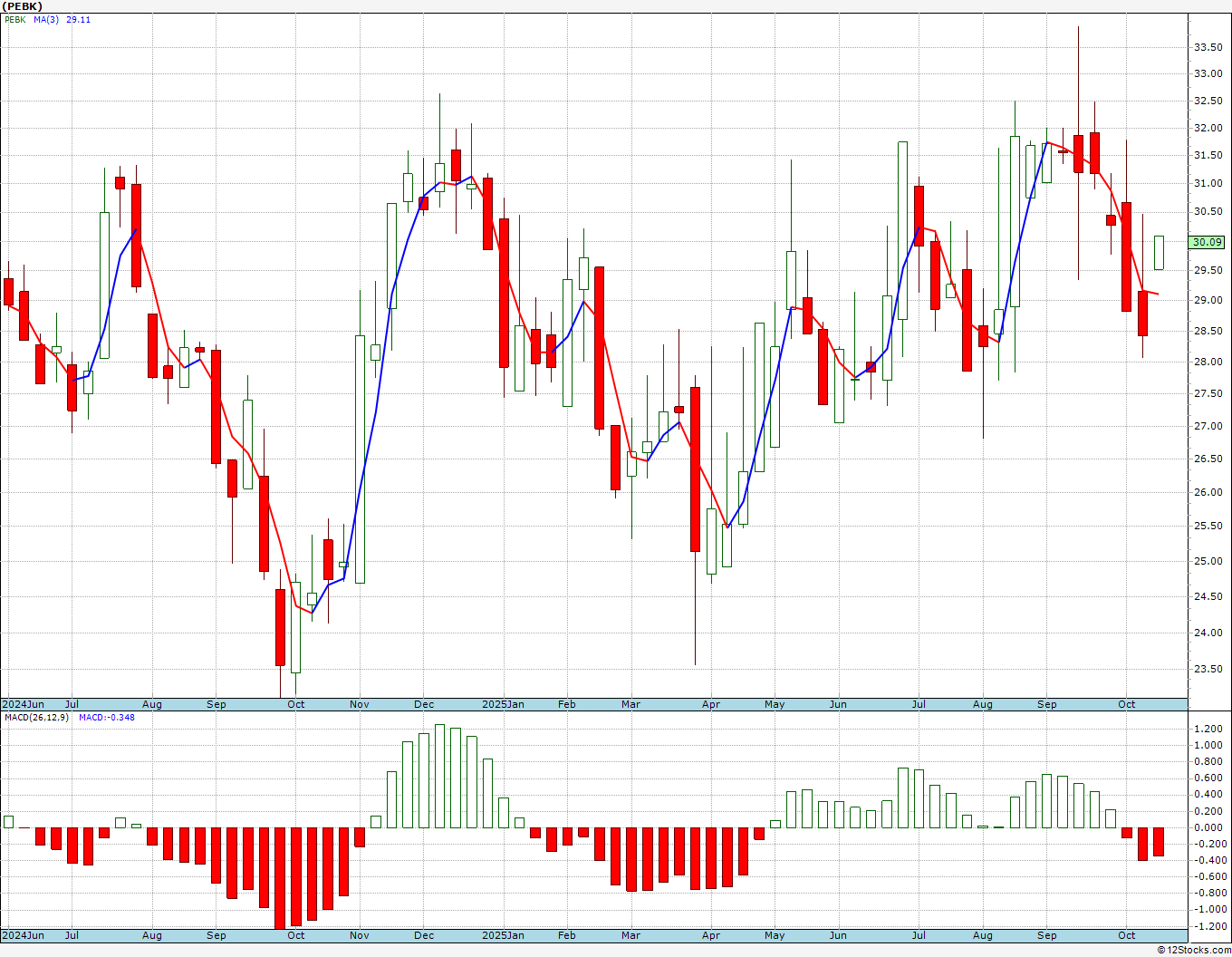Click 2024Jun on the price chart date axis

click(x=23, y=704)
